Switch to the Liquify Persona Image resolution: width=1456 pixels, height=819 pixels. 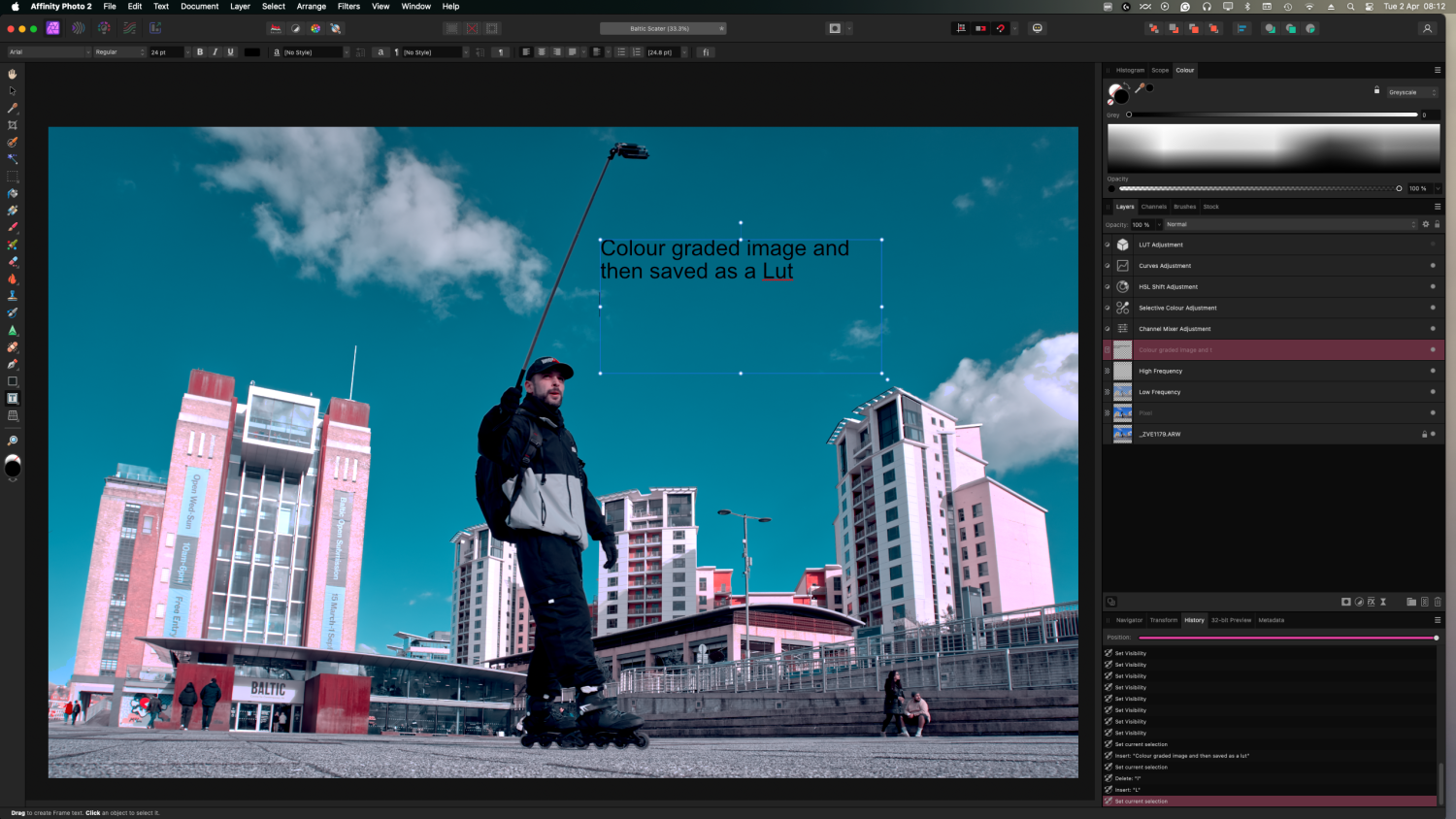(79, 28)
